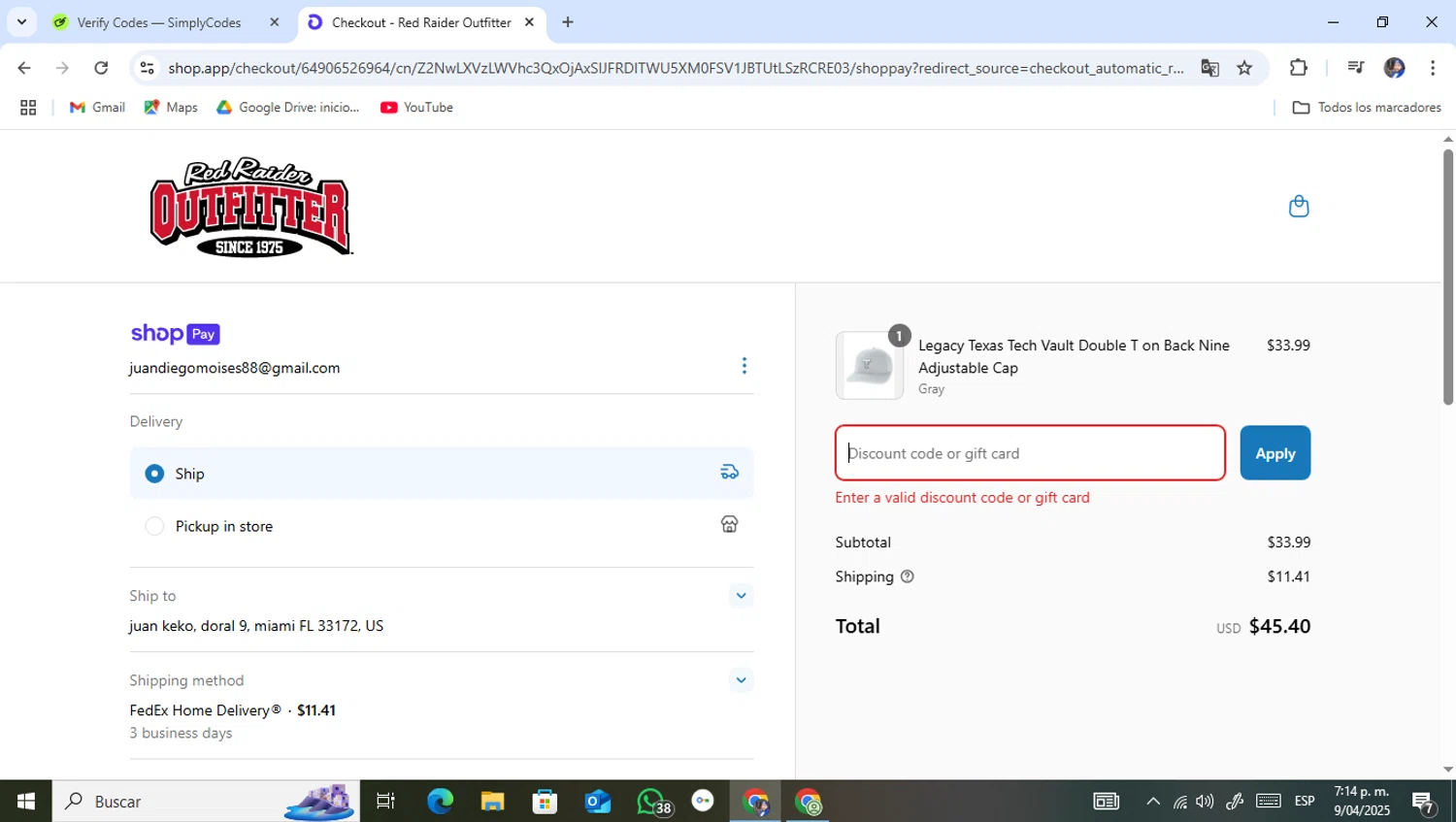
Task: Click the address bar URL
Action: coord(675,68)
